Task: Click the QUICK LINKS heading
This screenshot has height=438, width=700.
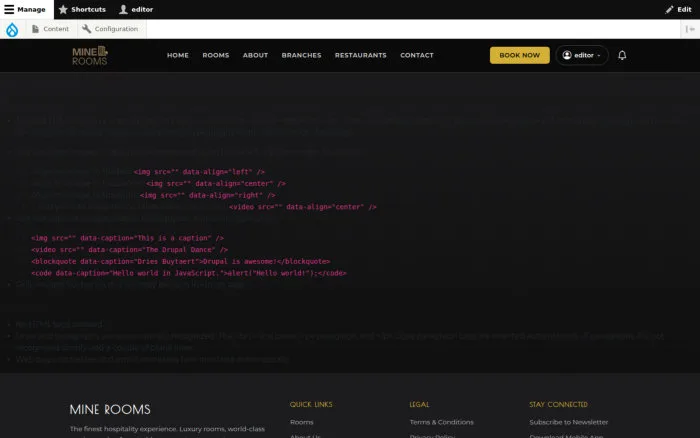Action: [311, 405]
